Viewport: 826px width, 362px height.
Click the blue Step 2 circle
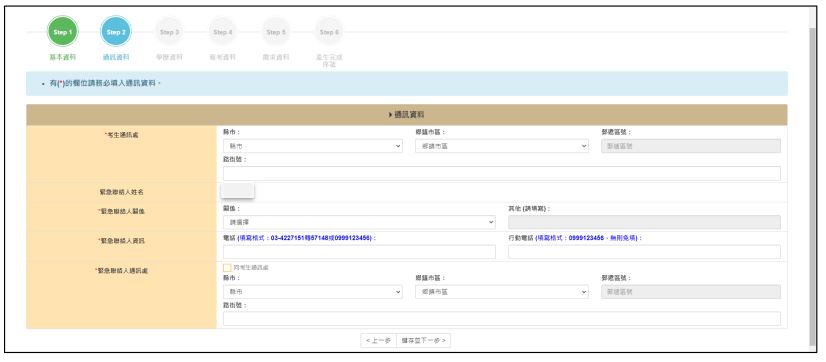point(116,32)
